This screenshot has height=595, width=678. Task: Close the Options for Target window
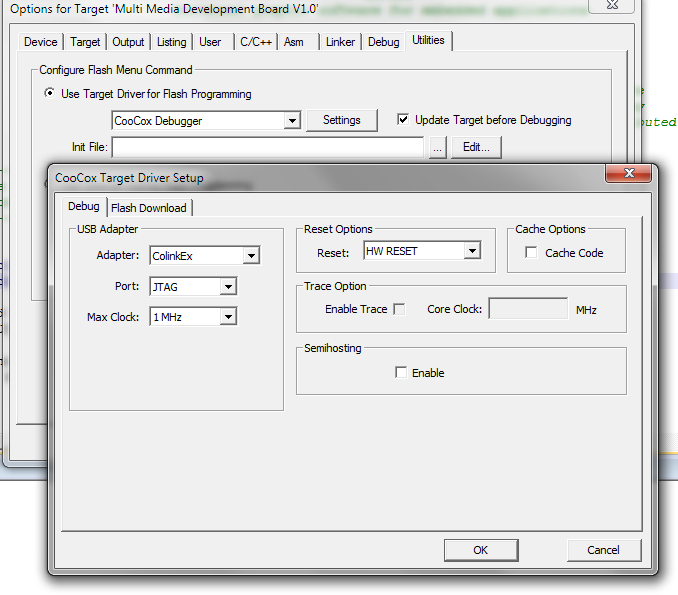[x=611, y=5]
